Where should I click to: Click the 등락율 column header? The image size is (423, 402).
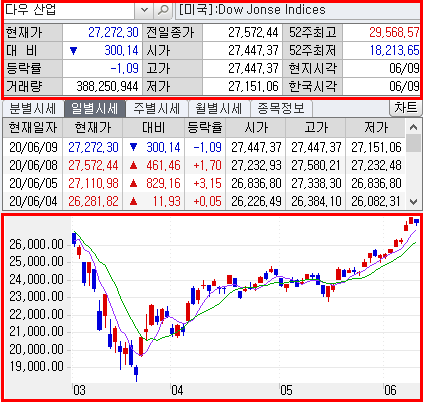click(205, 128)
